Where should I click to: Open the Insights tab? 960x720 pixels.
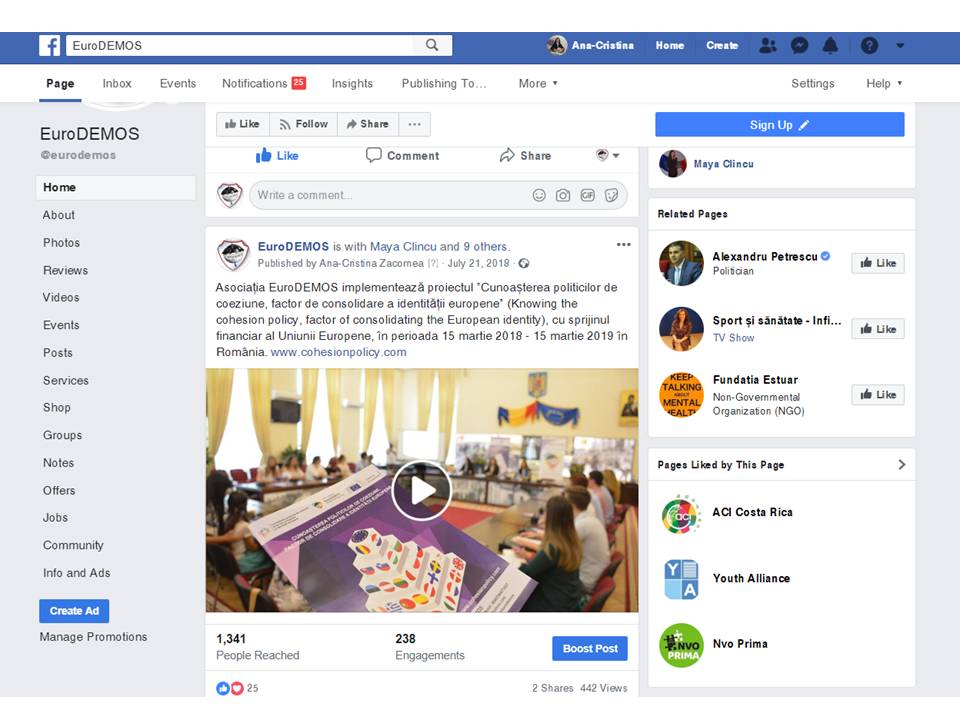point(352,83)
